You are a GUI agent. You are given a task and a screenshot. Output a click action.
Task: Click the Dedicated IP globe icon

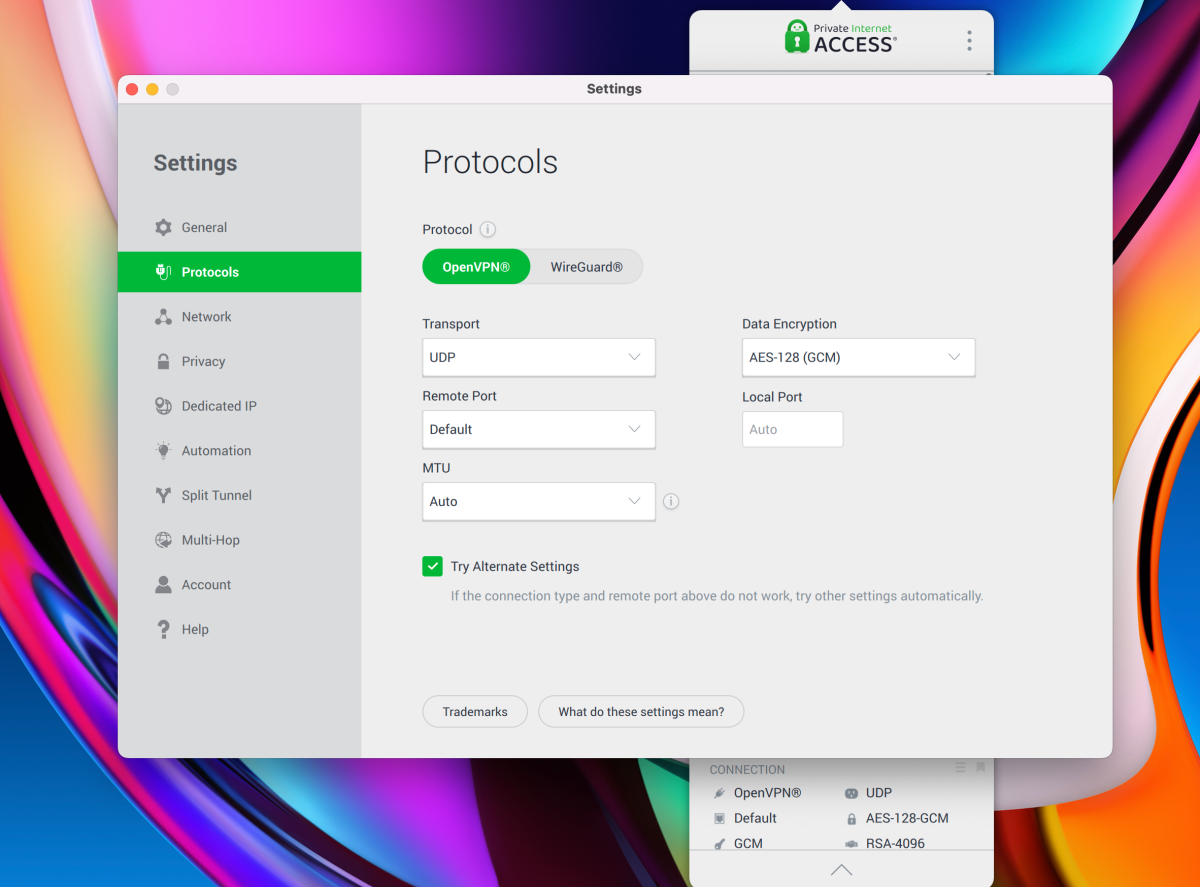(163, 406)
